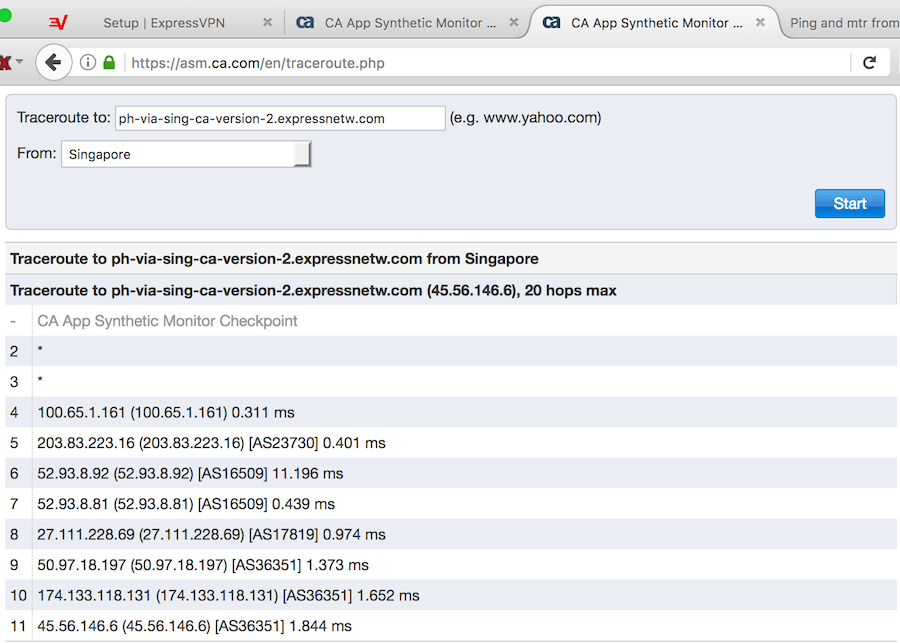Click the asterisk in hop 2 row
The image size is (900, 643).
click(x=40, y=350)
